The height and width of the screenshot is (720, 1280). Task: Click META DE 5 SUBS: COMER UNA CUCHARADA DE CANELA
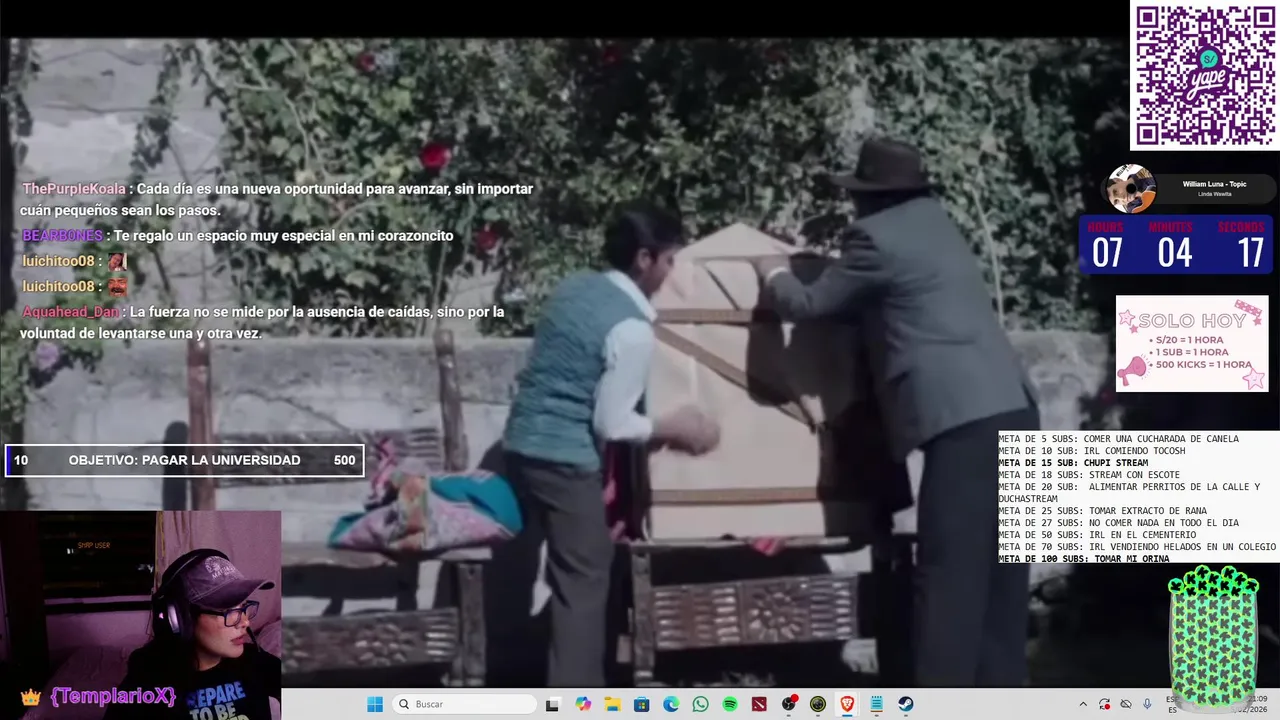point(1118,438)
